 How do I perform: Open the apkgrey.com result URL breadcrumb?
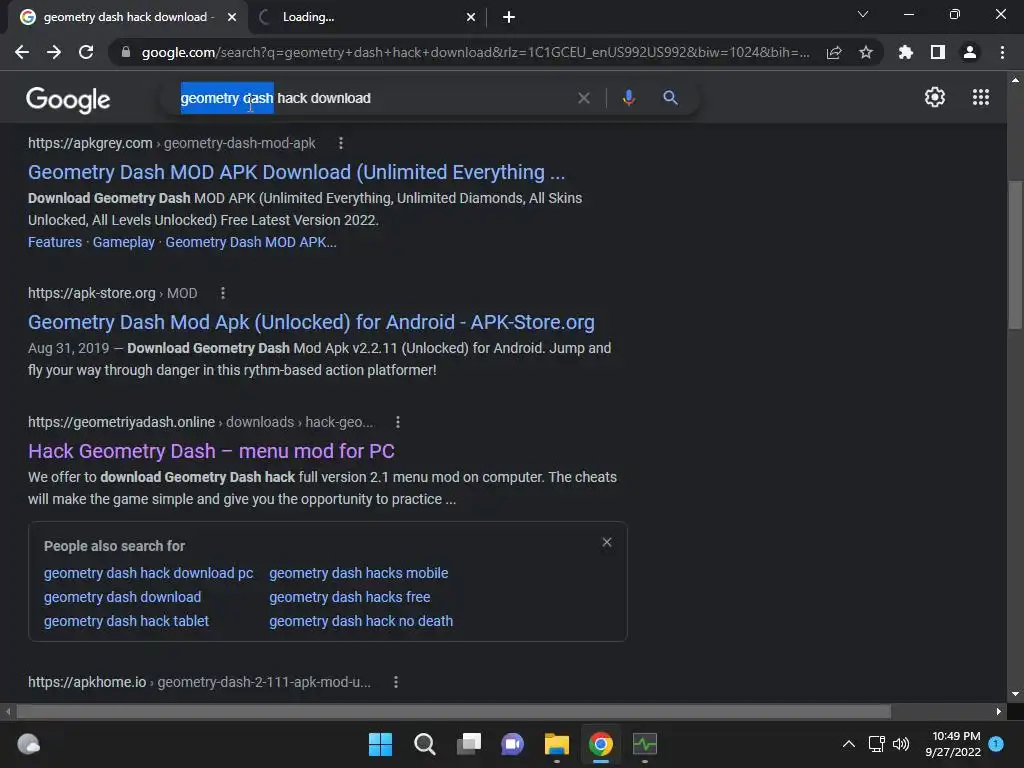click(172, 143)
